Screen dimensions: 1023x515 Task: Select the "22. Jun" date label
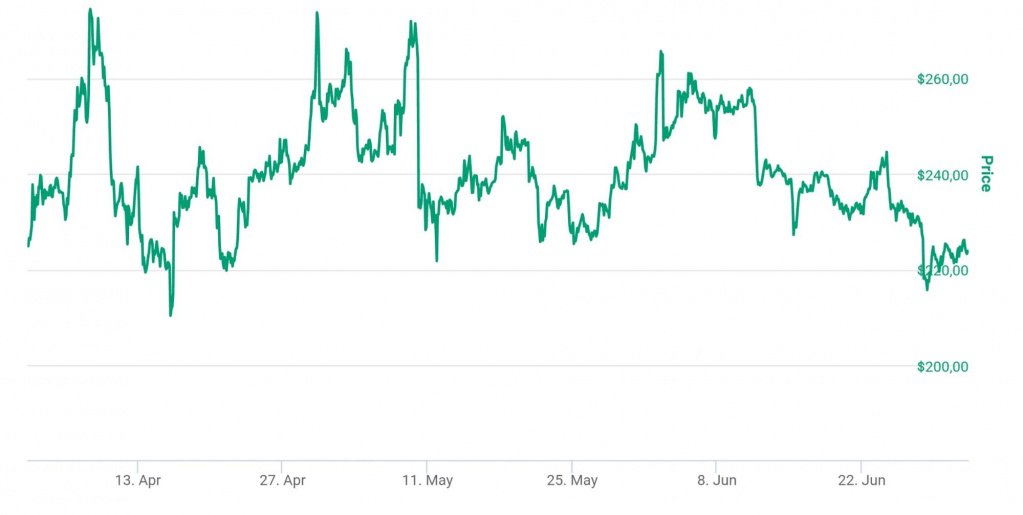(x=860, y=481)
